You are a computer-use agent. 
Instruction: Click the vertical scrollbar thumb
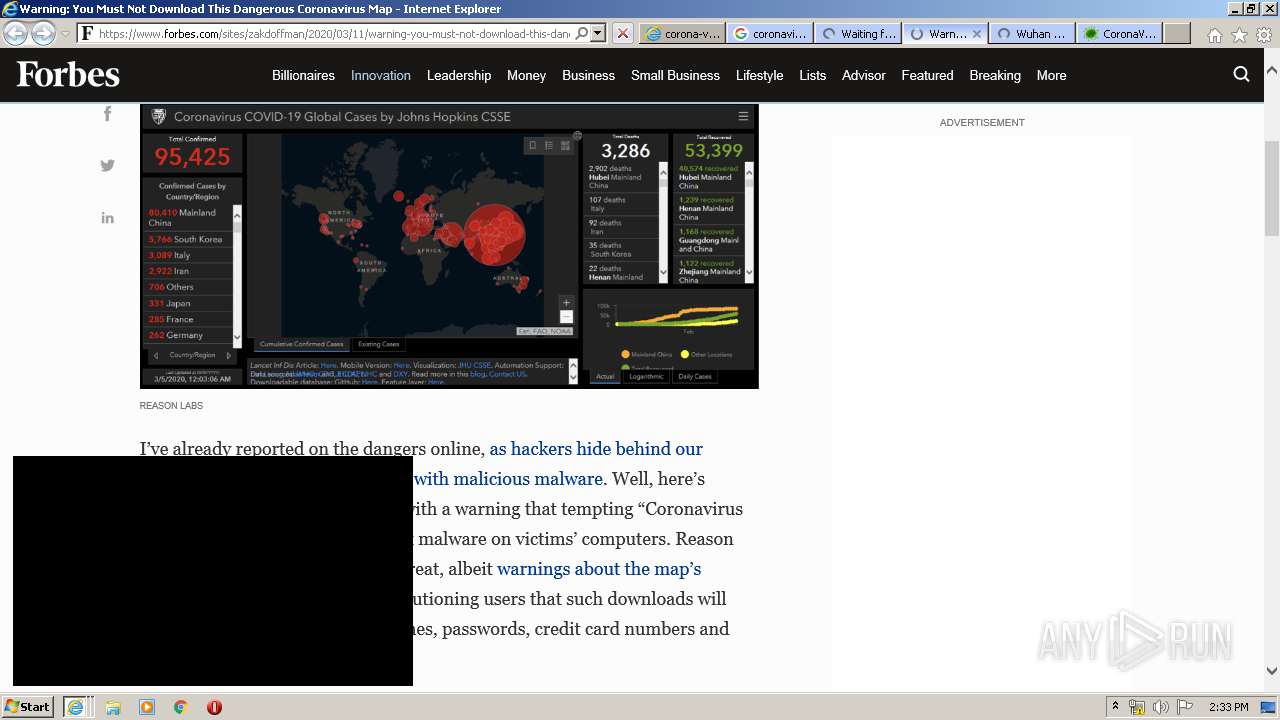(x=1271, y=188)
